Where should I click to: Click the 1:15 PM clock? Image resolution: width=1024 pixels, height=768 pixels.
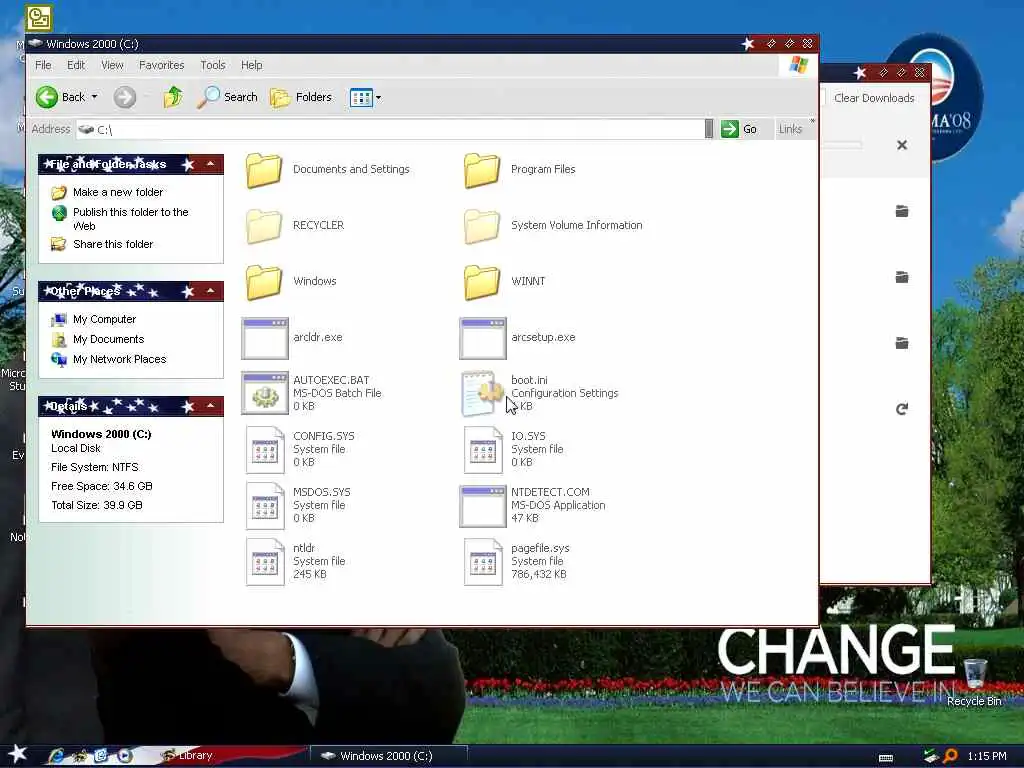[987, 756]
